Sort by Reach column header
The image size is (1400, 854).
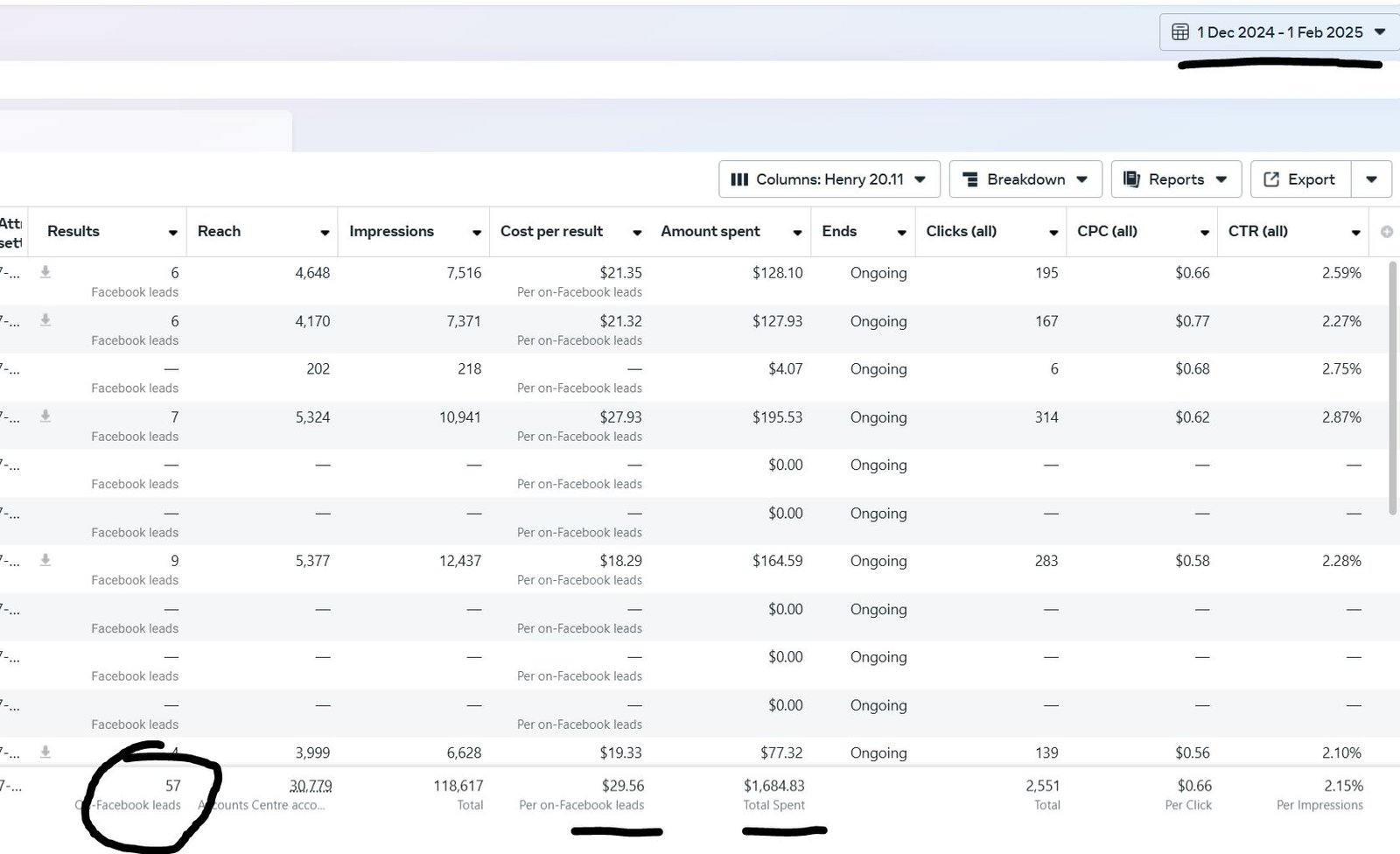pyautogui.click(x=219, y=232)
